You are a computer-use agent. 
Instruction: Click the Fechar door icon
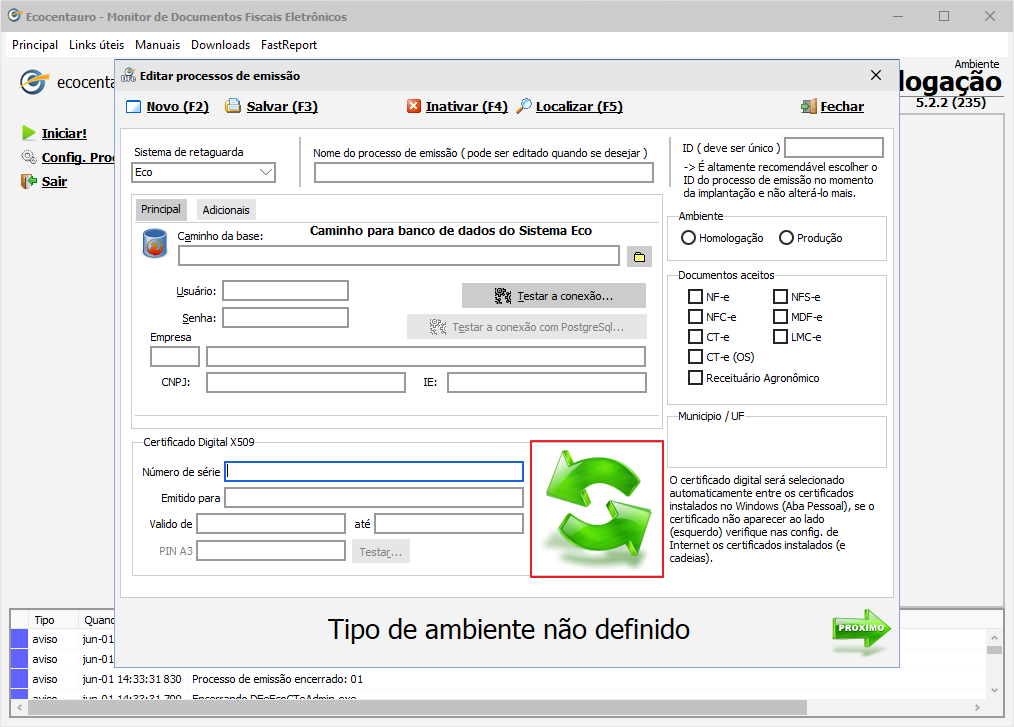(x=808, y=107)
